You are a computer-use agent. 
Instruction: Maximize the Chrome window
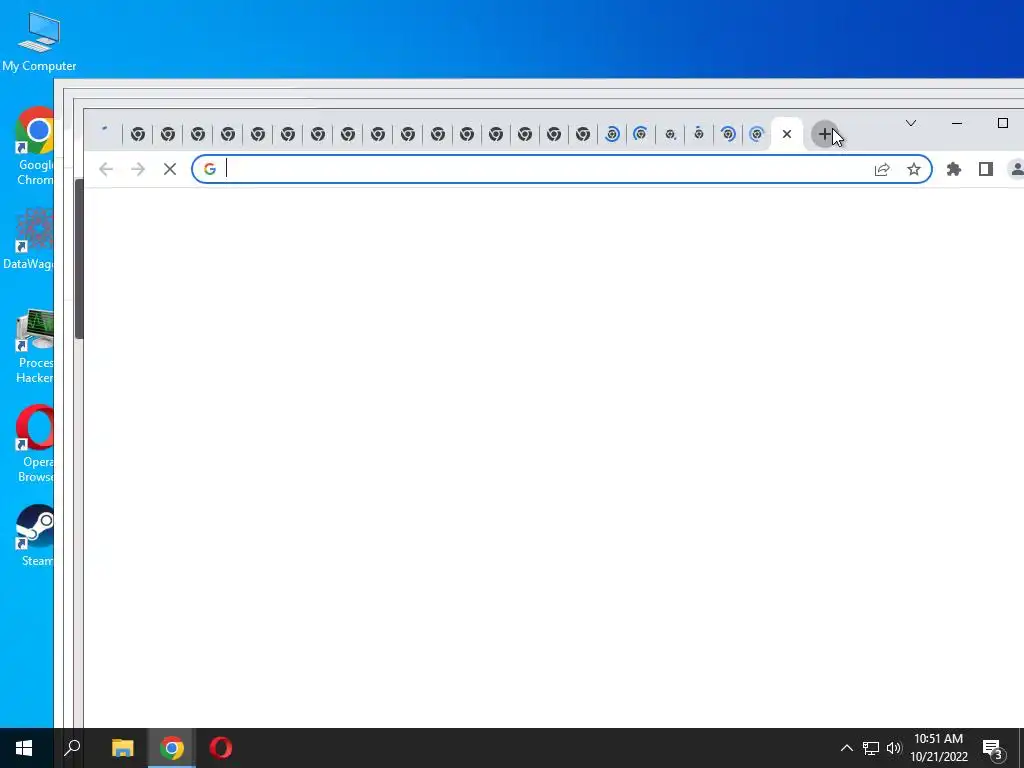coord(1002,123)
